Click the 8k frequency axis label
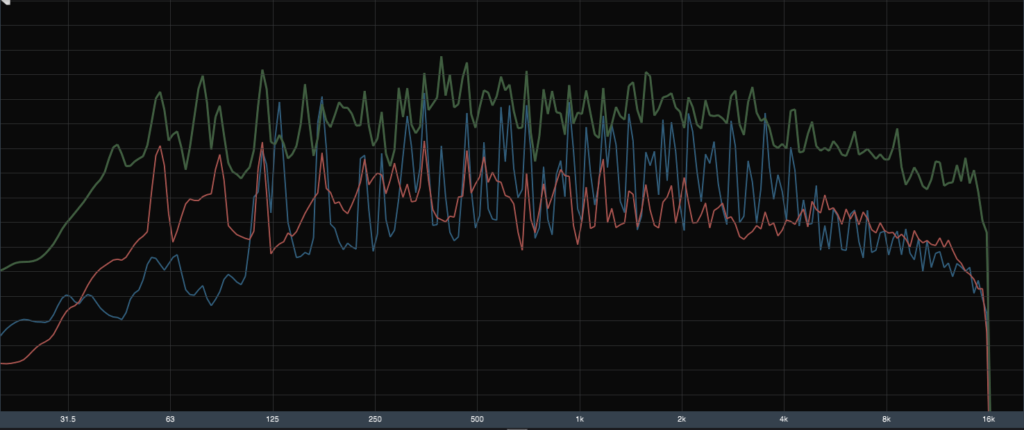The image size is (1024, 430). pyautogui.click(x=887, y=419)
